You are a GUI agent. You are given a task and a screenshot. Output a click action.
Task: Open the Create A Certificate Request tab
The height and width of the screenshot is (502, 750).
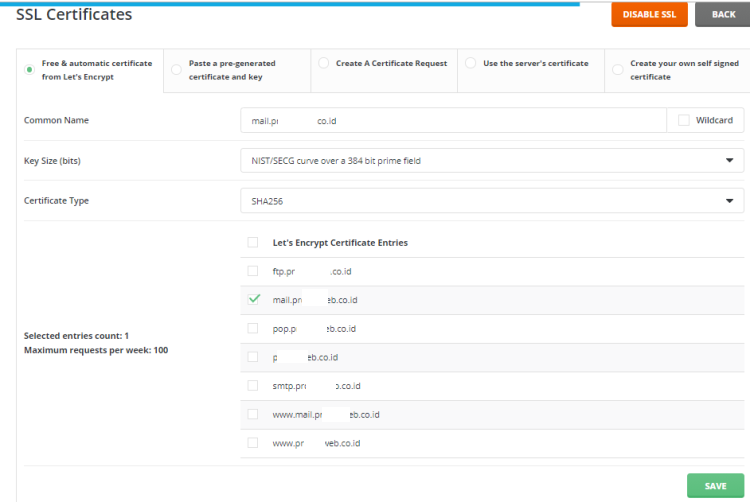click(x=384, y=70)
